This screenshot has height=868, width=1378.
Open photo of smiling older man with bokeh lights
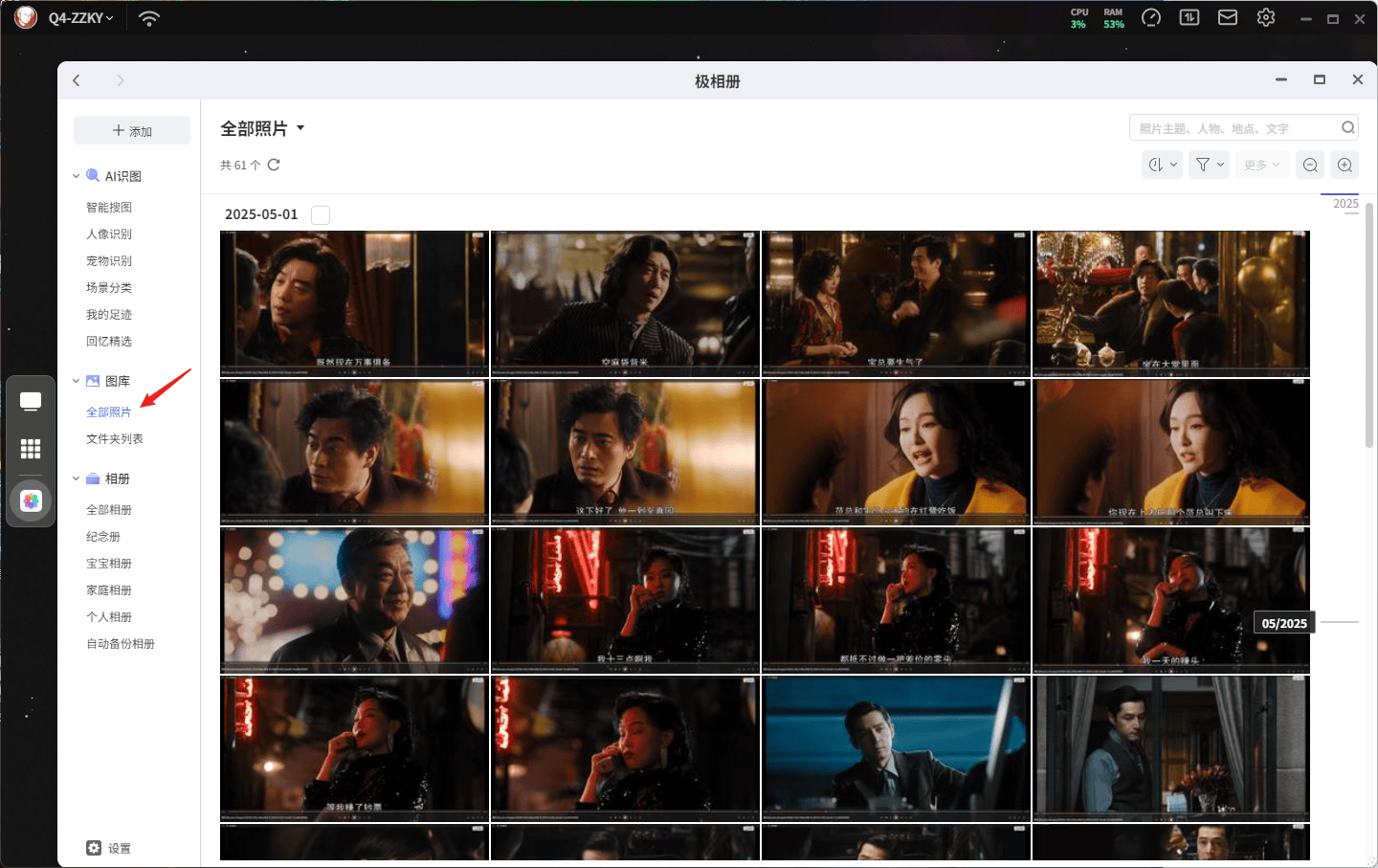354,600
